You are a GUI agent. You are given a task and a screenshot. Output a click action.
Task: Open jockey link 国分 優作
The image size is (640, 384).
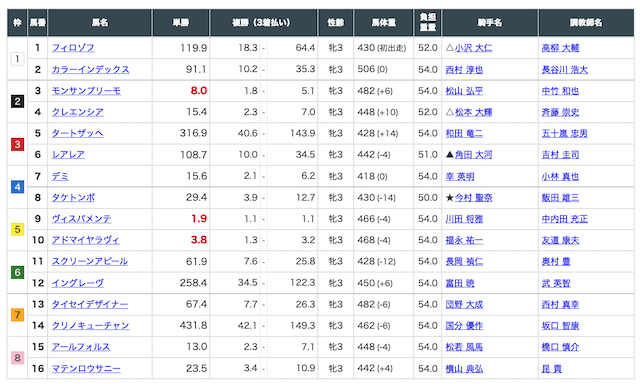pos(464,326)
